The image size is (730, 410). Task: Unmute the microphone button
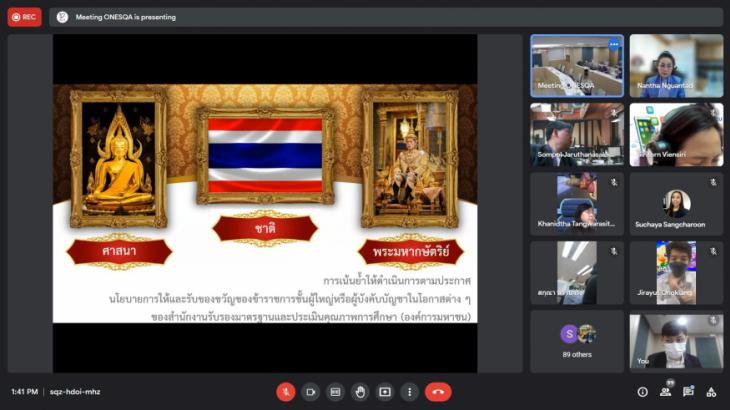286,392
